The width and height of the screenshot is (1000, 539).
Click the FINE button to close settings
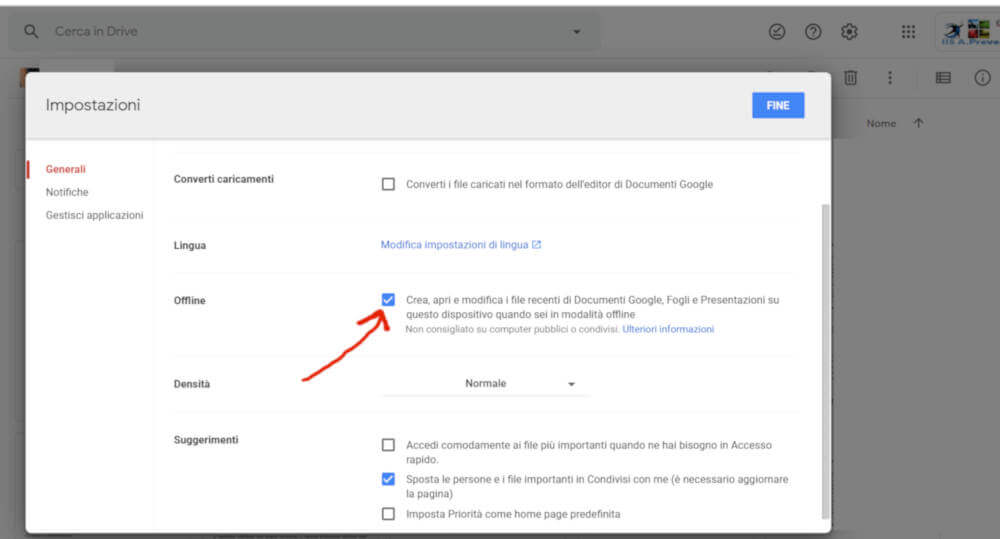coord(778,105)
